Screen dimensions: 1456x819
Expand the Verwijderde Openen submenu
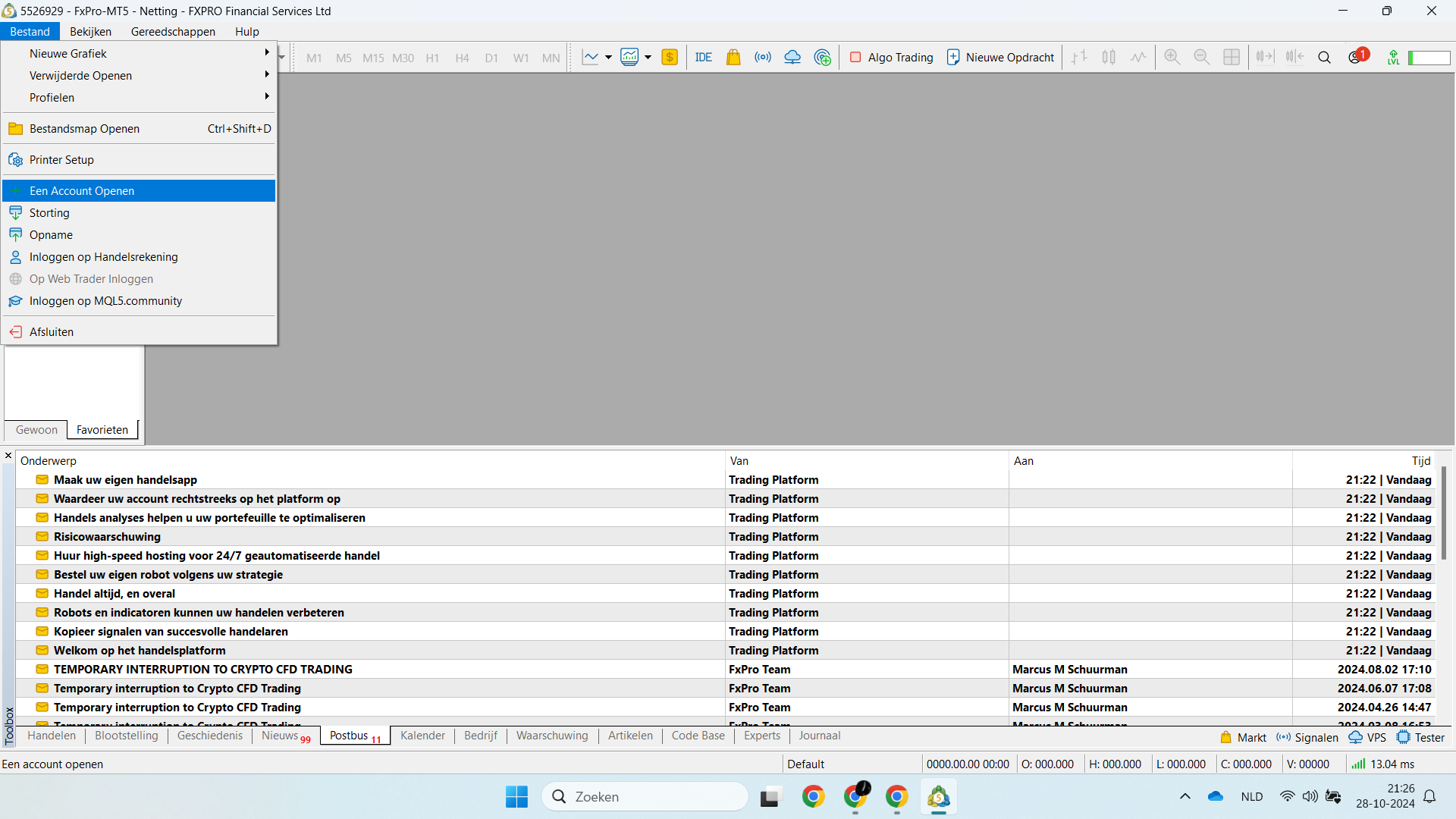coord(139,75)
